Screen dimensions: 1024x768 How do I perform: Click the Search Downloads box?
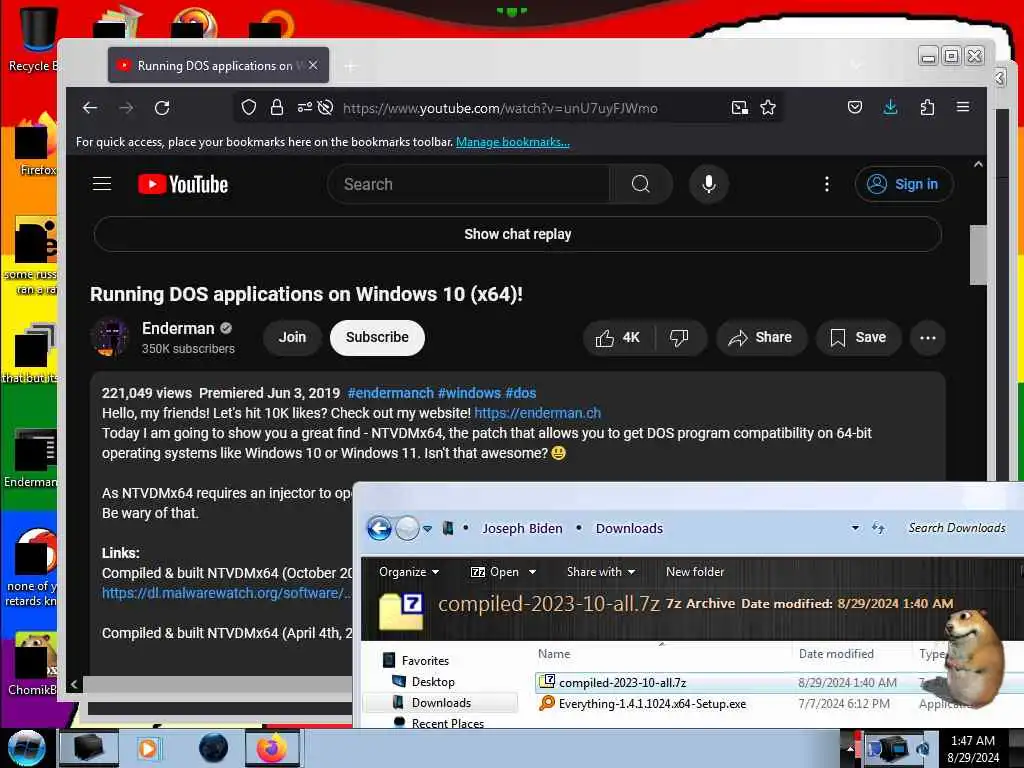[957, 528]
